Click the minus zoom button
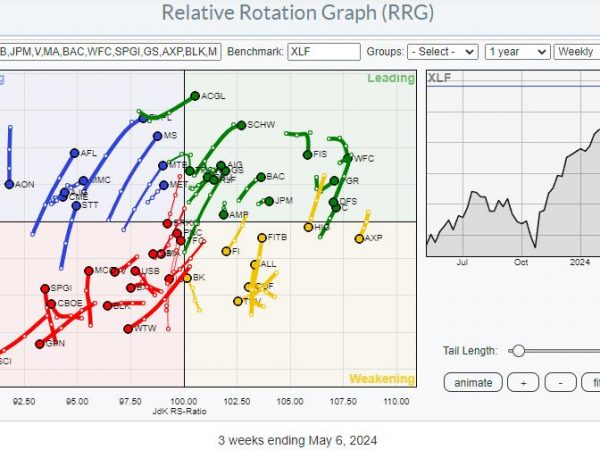The image size is (600, 450). click(560, 382)
